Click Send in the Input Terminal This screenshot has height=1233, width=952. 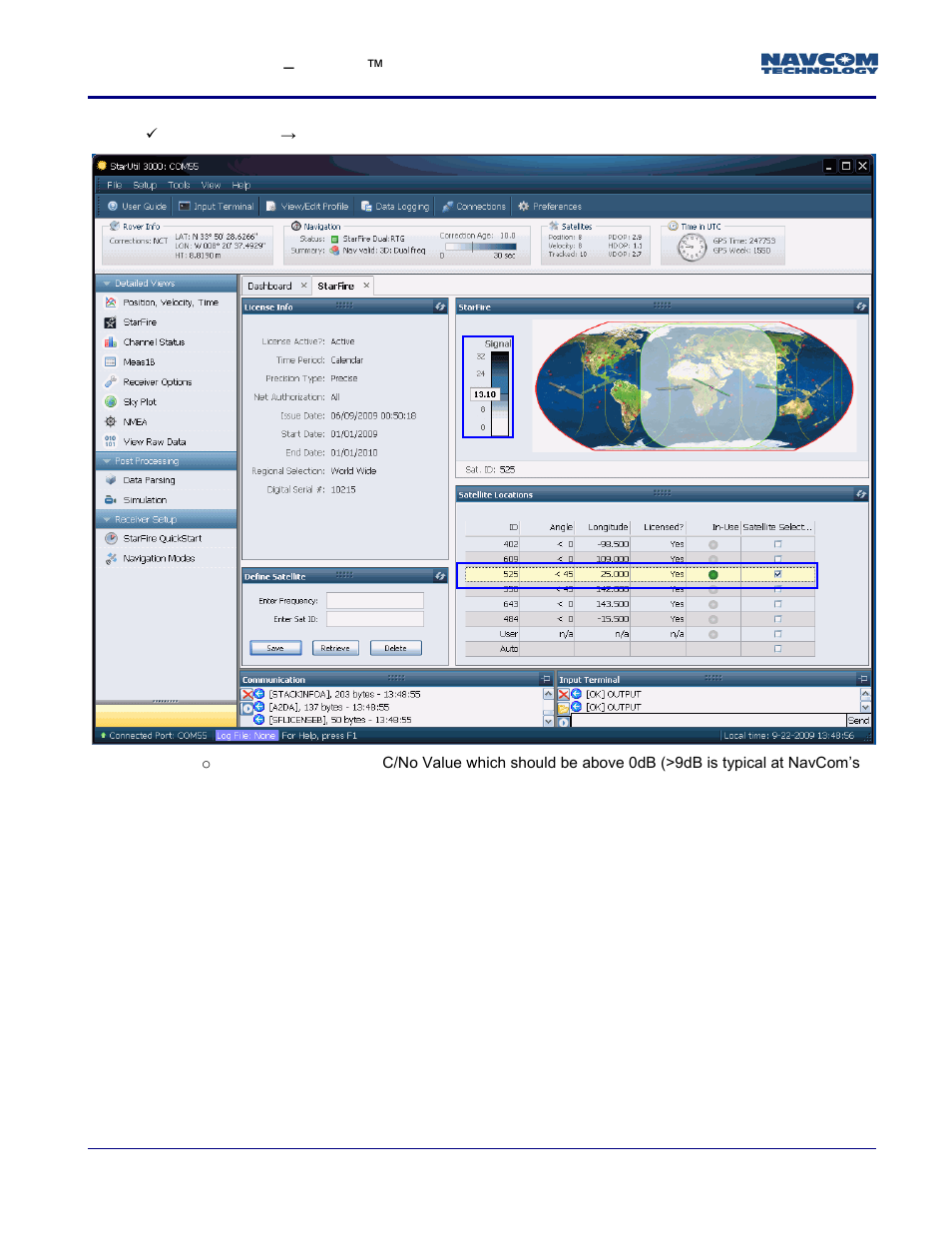coord(858,720)
